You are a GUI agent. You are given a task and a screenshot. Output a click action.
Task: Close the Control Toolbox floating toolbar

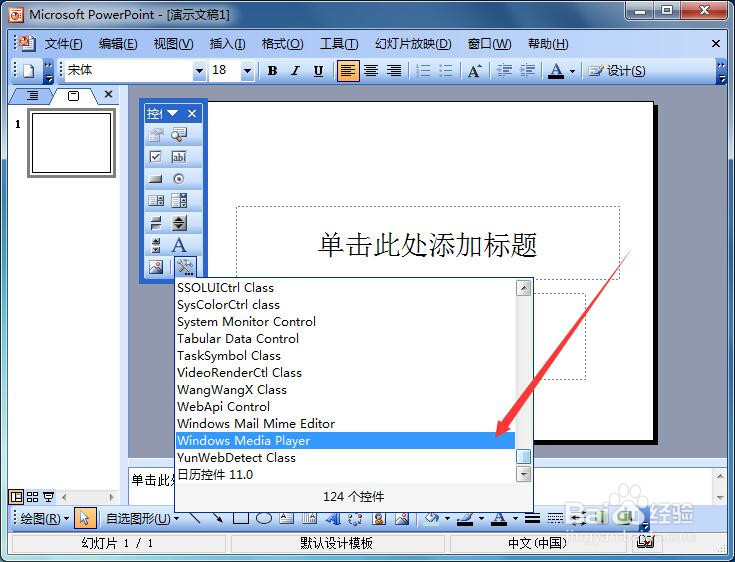click(x=192, y=113)
